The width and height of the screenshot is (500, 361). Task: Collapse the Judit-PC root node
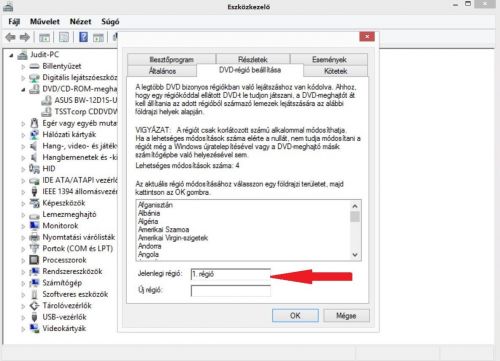(x=11, y=55)
